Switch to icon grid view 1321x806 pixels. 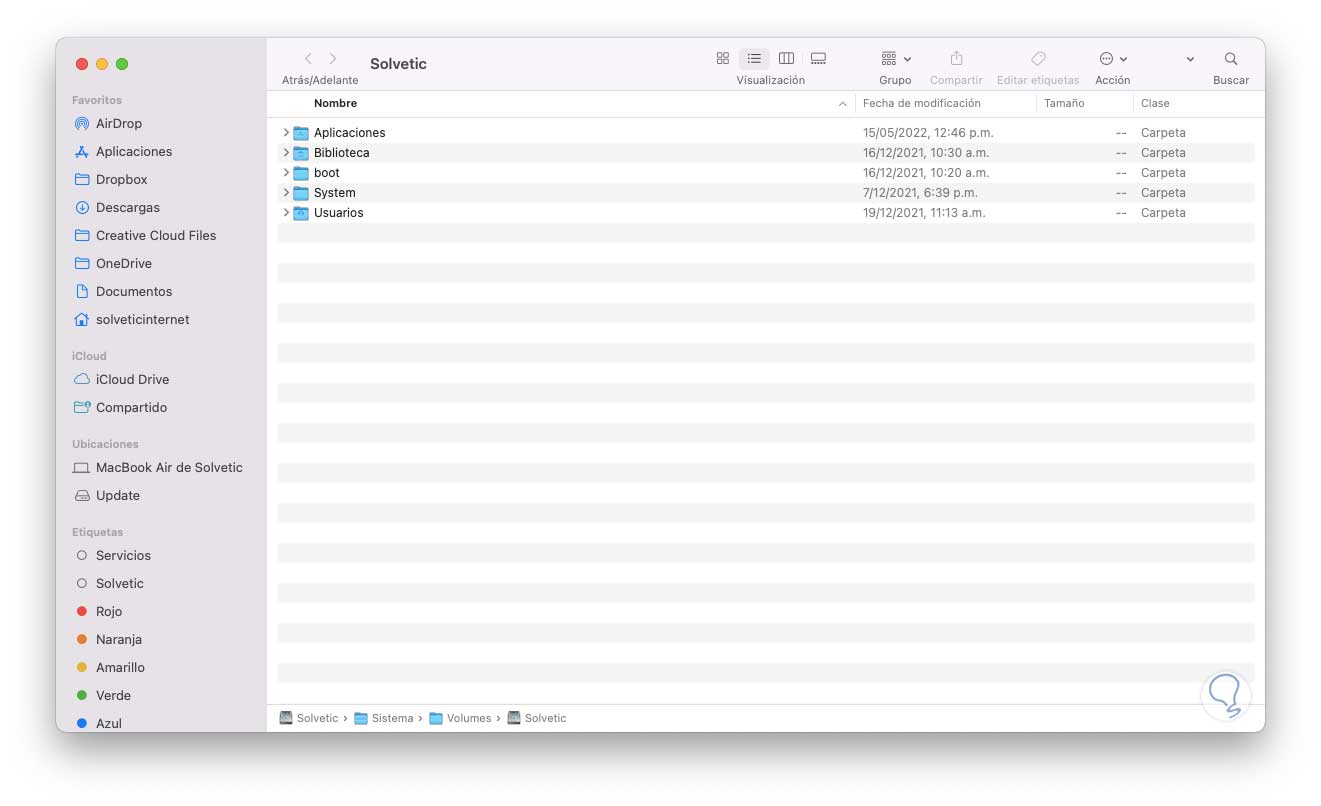723,59
